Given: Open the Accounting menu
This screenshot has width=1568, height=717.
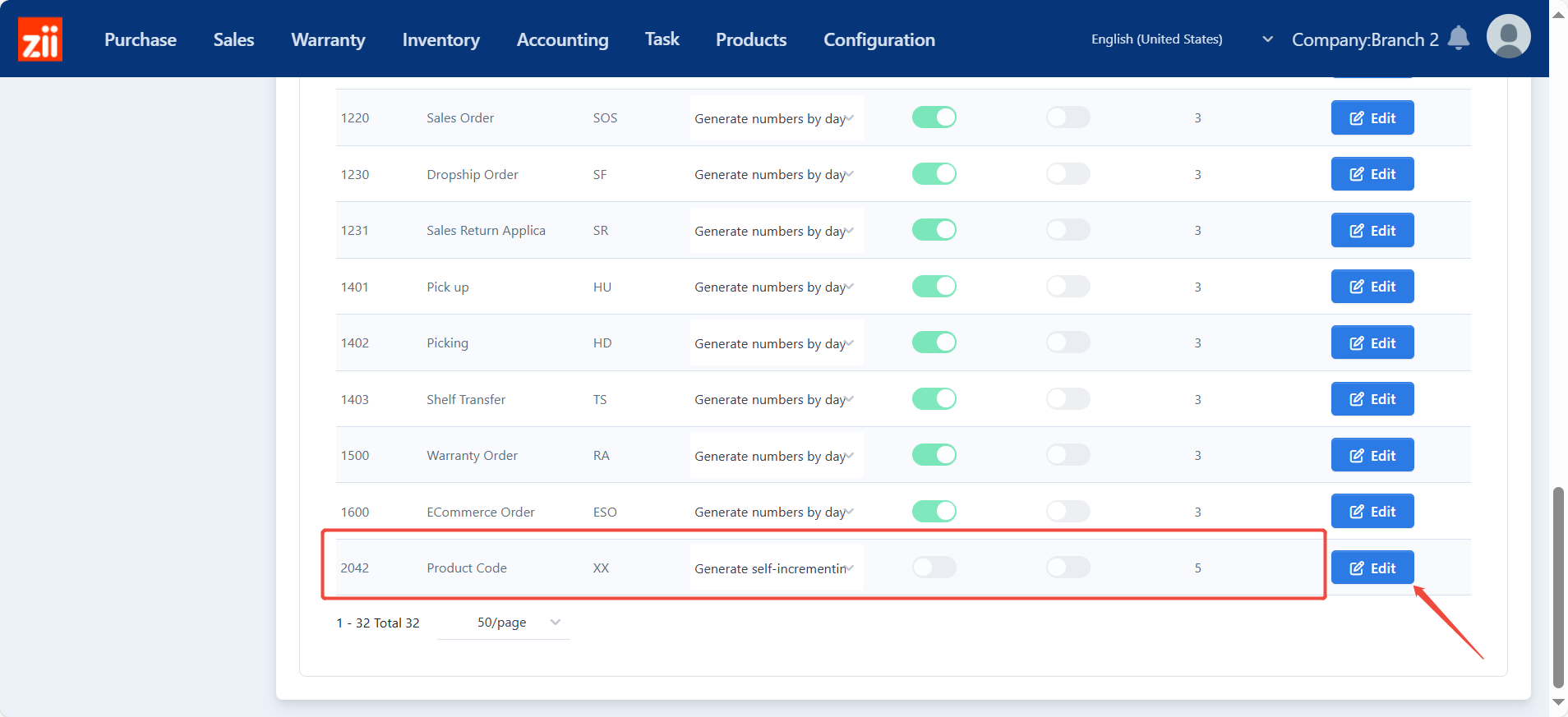Looking at the screenshot, I should [562, 39].
